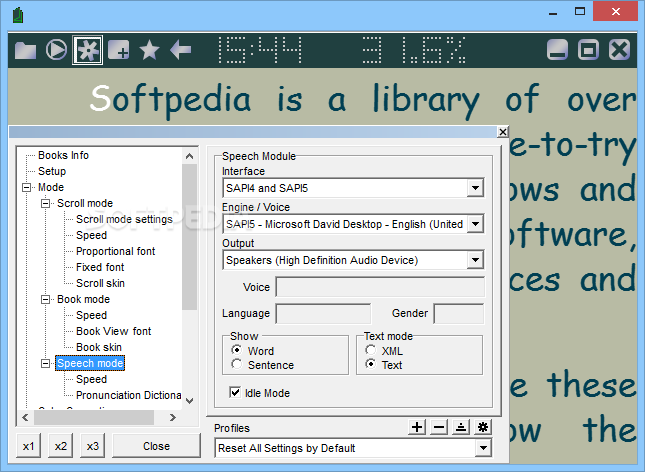
Task: Select Speed under Scroll mode
Action: [x=91, y=235]
